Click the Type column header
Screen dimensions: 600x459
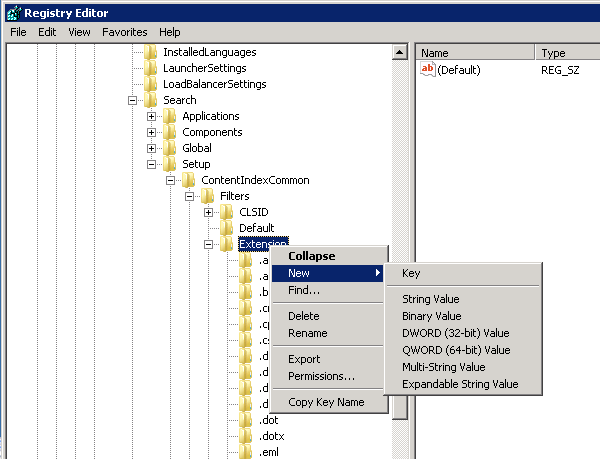click(x=568, y=52)
